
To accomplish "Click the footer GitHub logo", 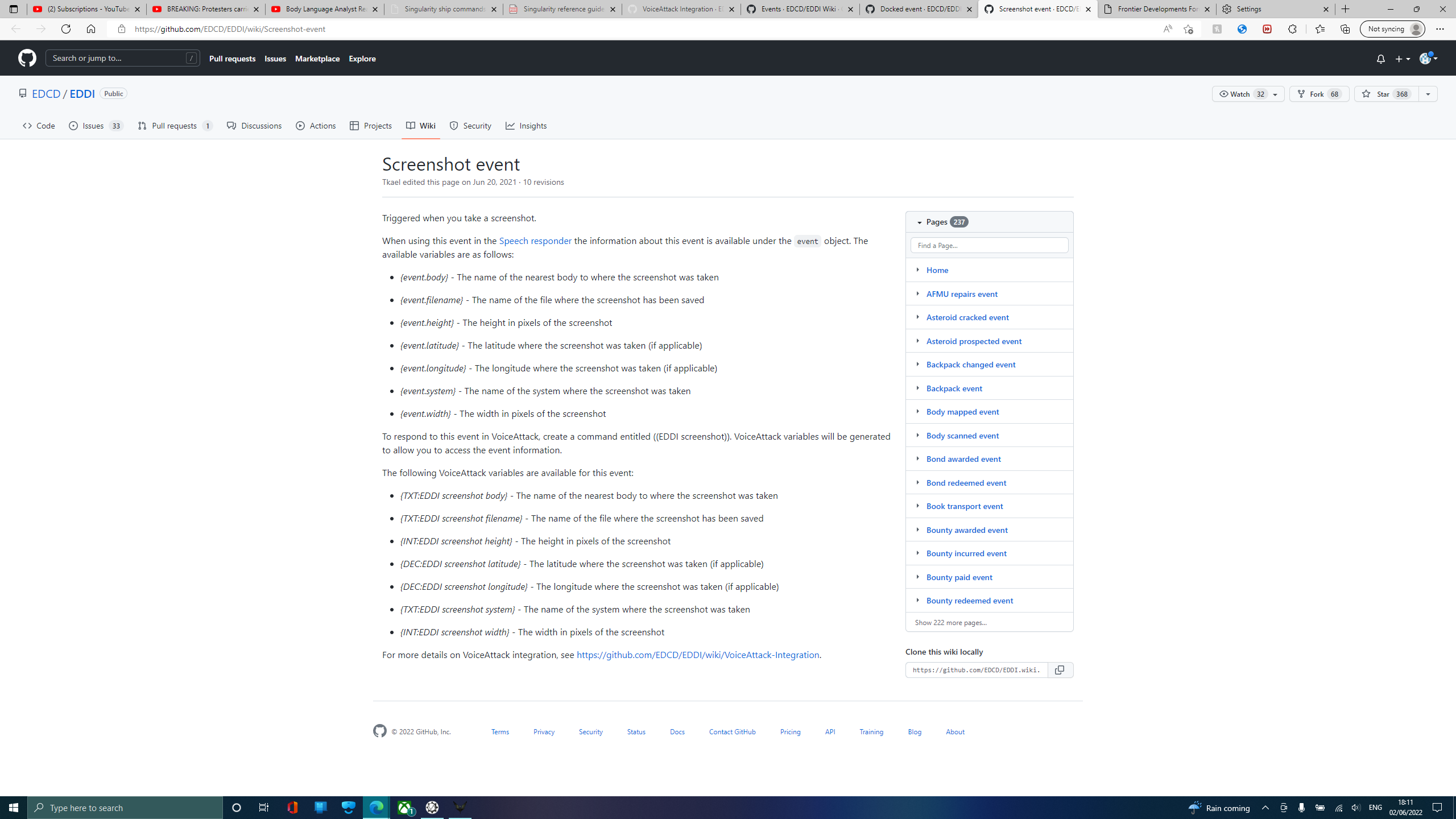I will 379,731.
